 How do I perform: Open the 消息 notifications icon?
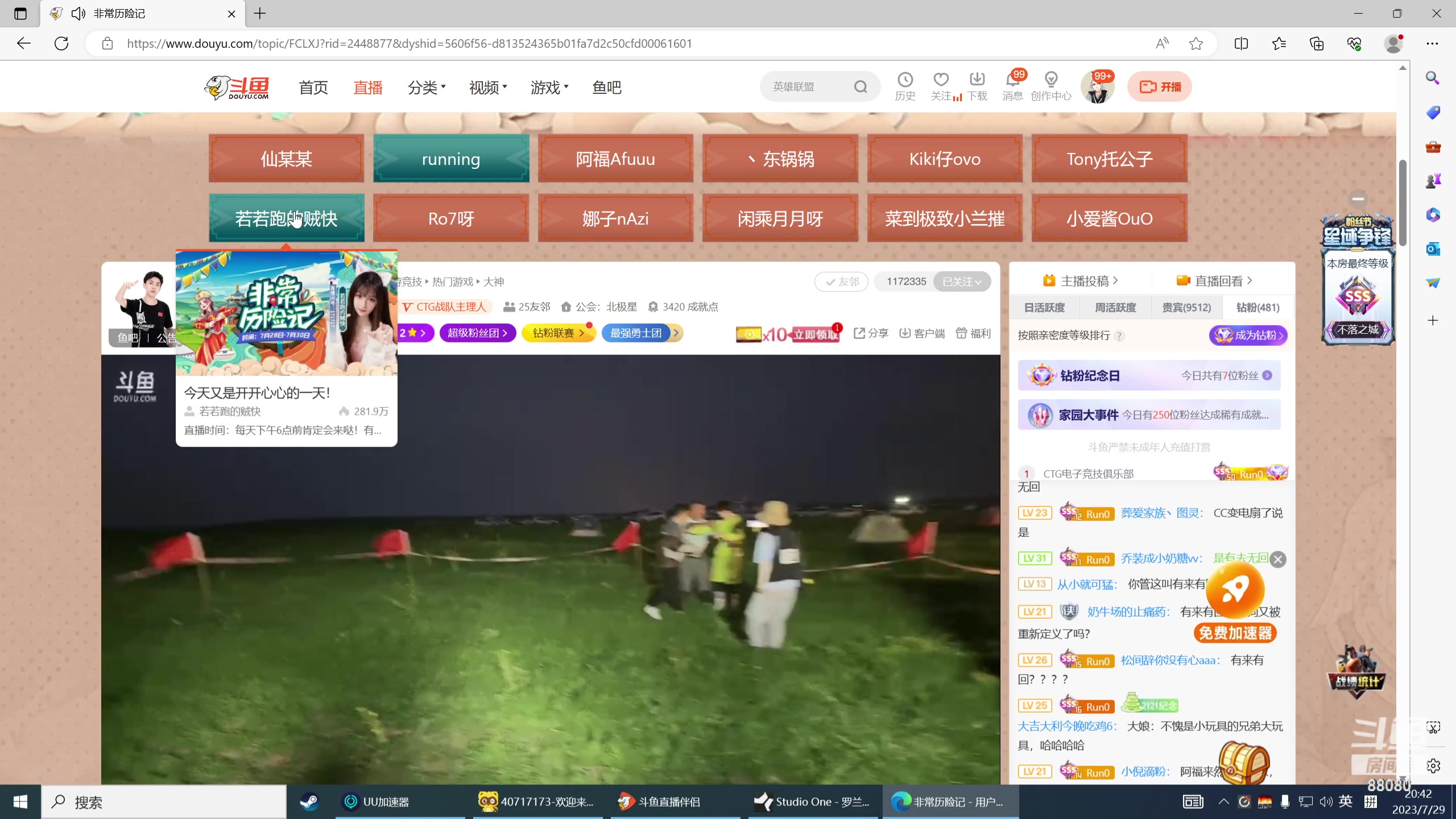point(1012,86)
